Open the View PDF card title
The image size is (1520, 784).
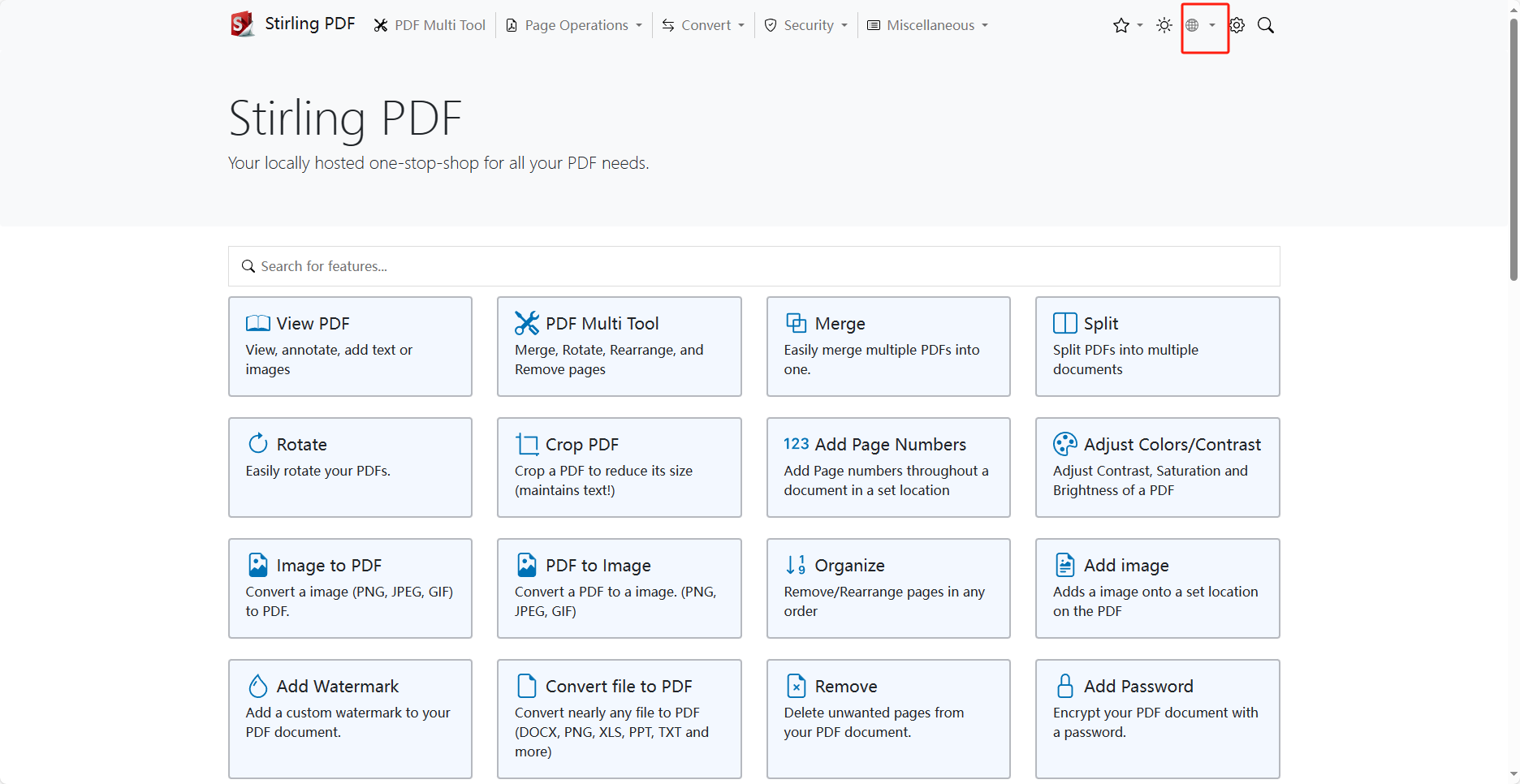point(313,323)
